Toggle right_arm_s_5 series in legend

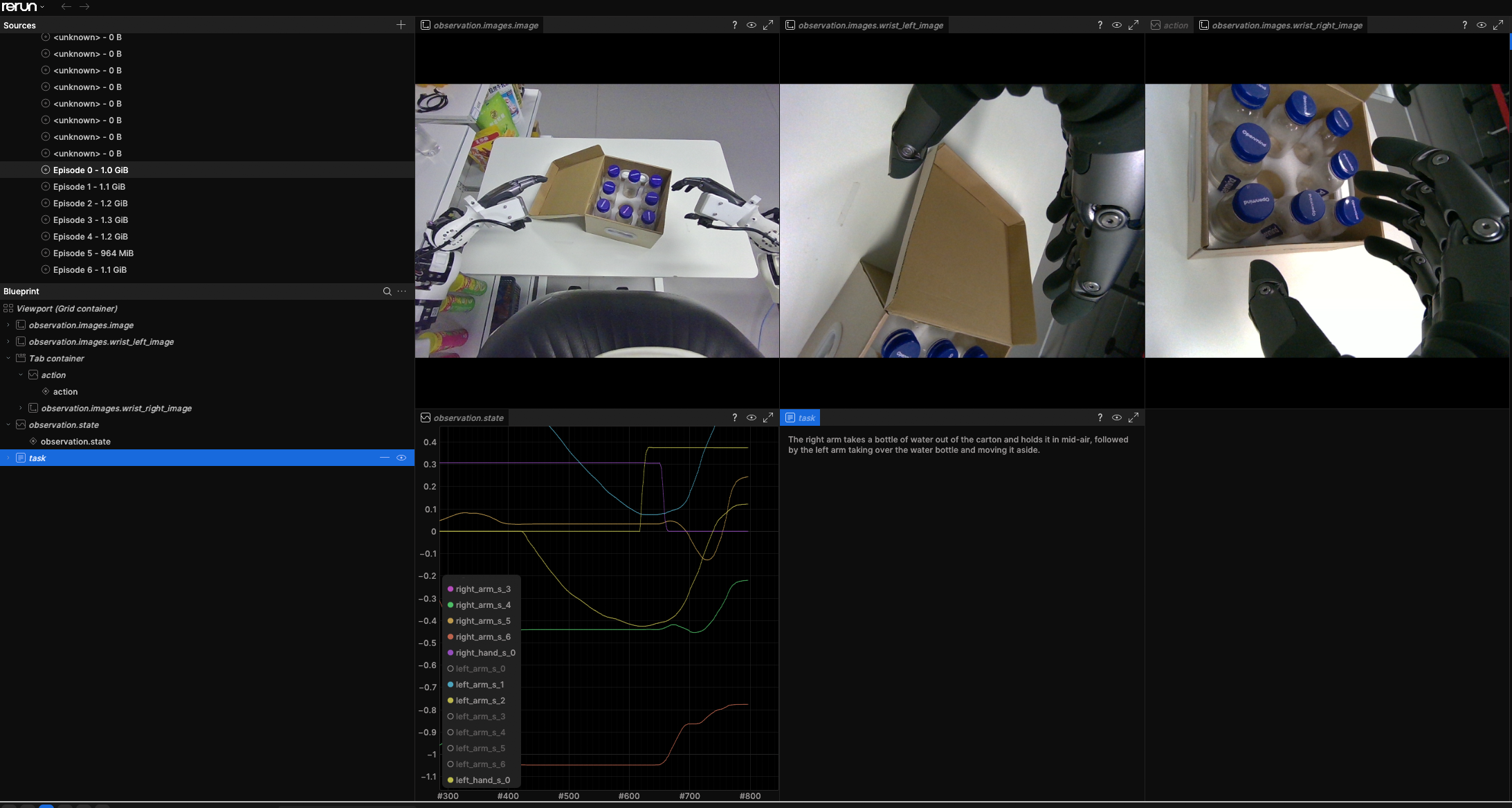(480, 621)
